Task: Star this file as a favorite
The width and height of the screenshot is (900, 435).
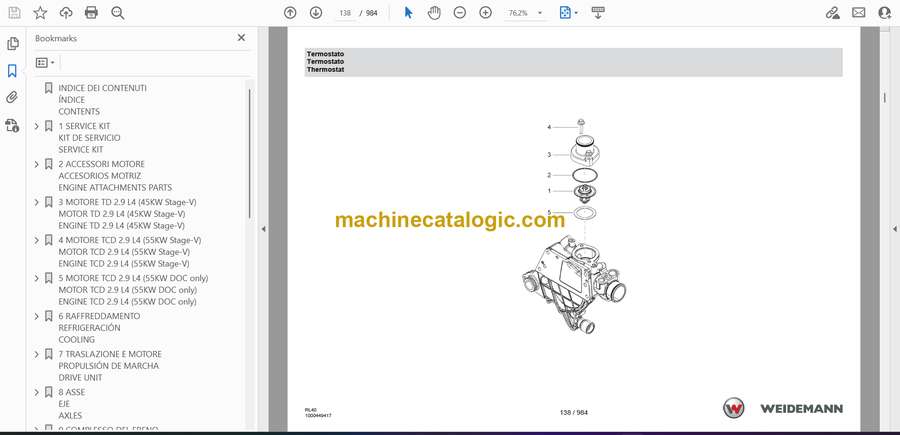Action: [40, 13]
